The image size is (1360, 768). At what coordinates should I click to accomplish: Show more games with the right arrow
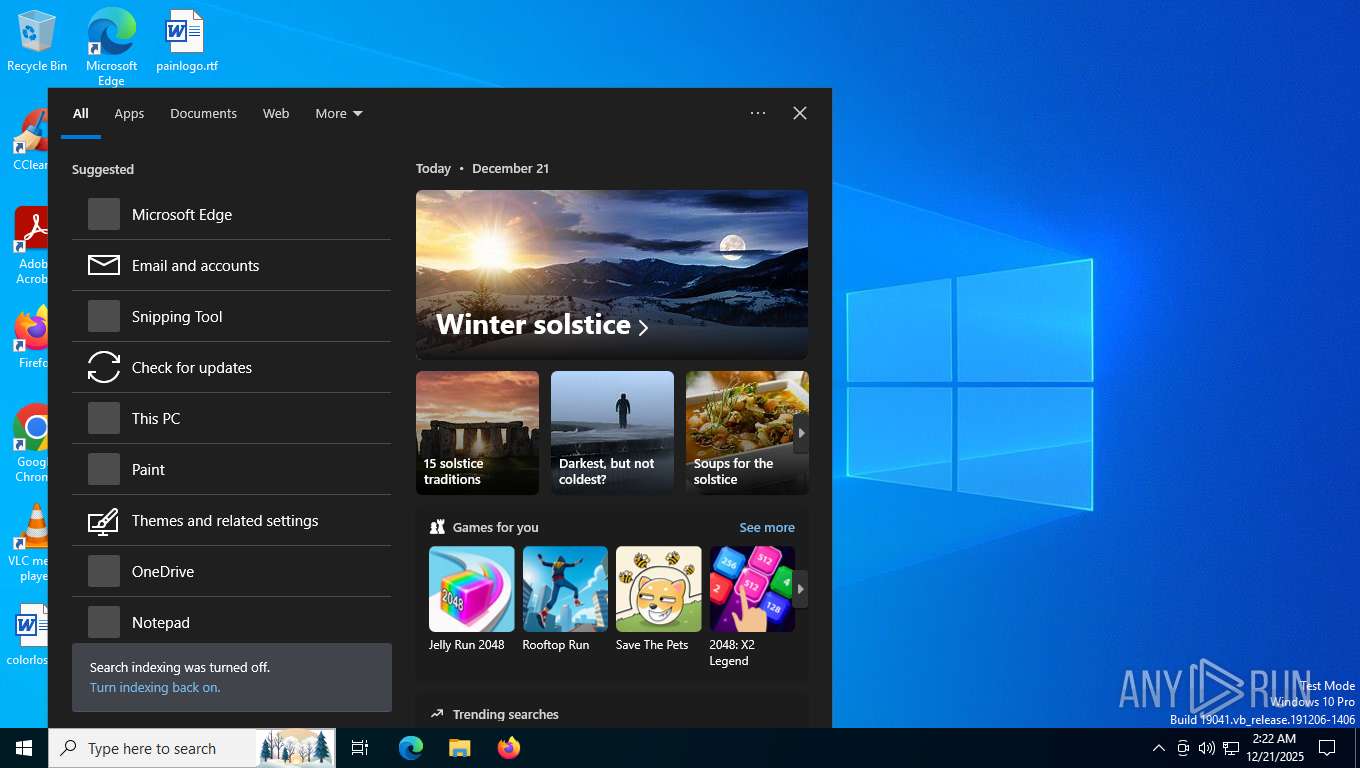pos(801,589)
